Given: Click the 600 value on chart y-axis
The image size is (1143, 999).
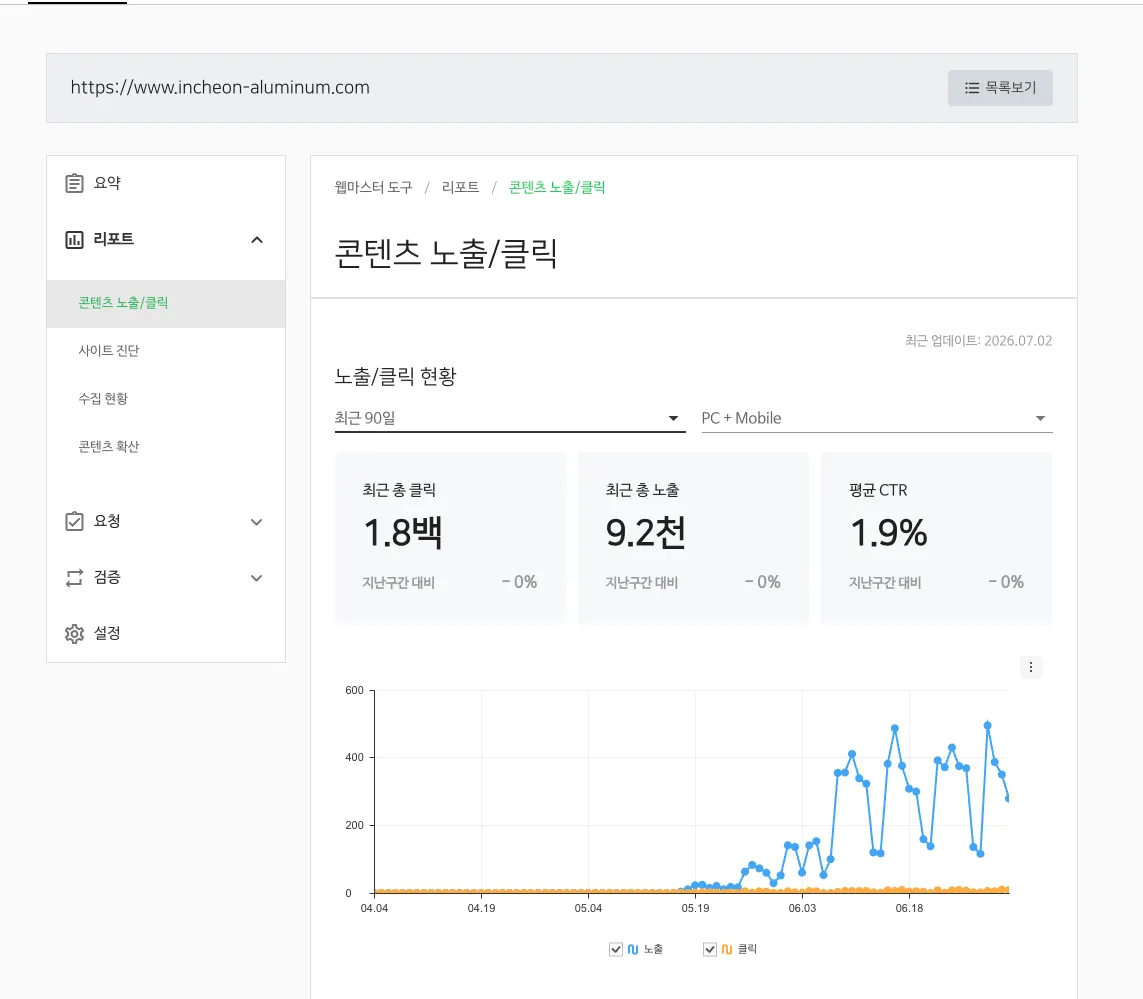Looking at the screenshot, I should 354,691.
